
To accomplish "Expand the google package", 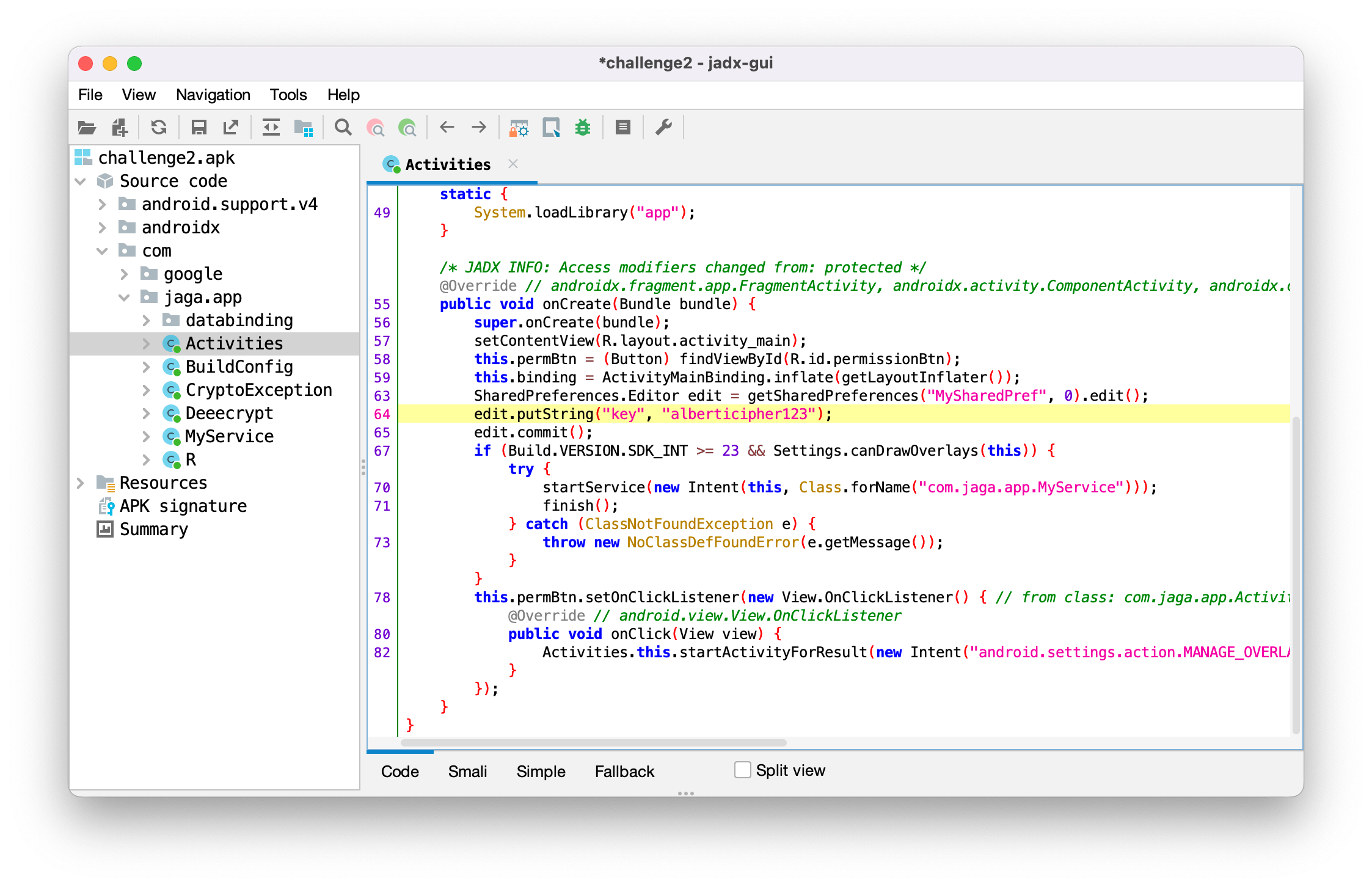I will tap(124, 274).
